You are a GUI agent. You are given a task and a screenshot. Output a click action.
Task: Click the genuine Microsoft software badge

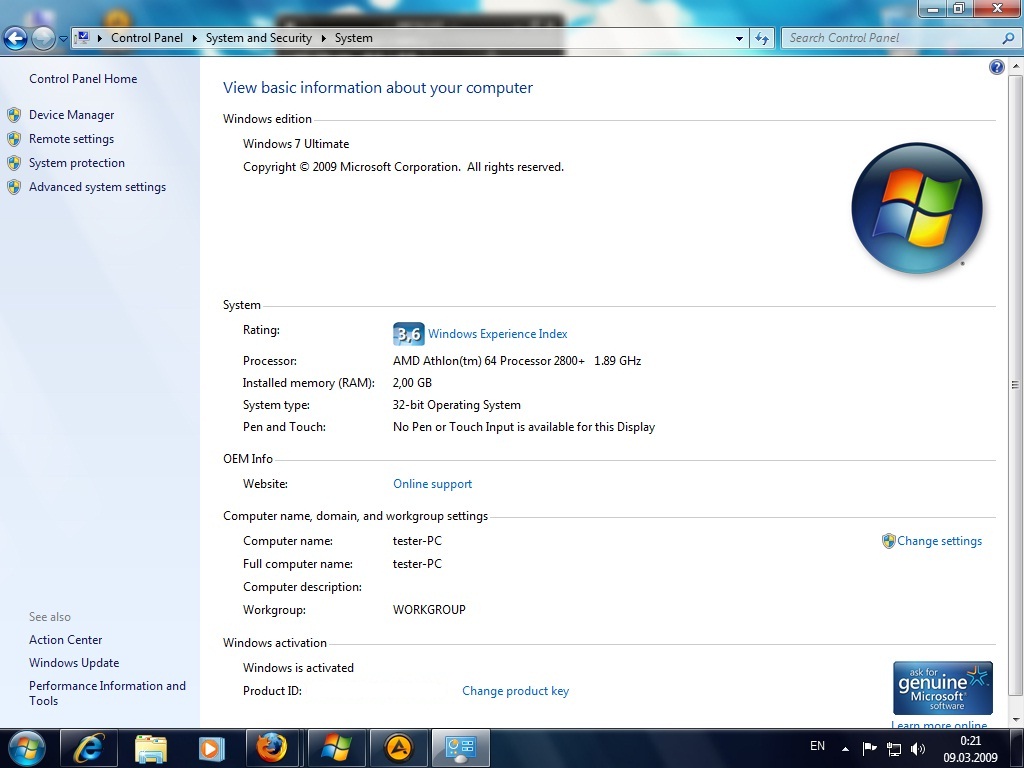[943, 688]
